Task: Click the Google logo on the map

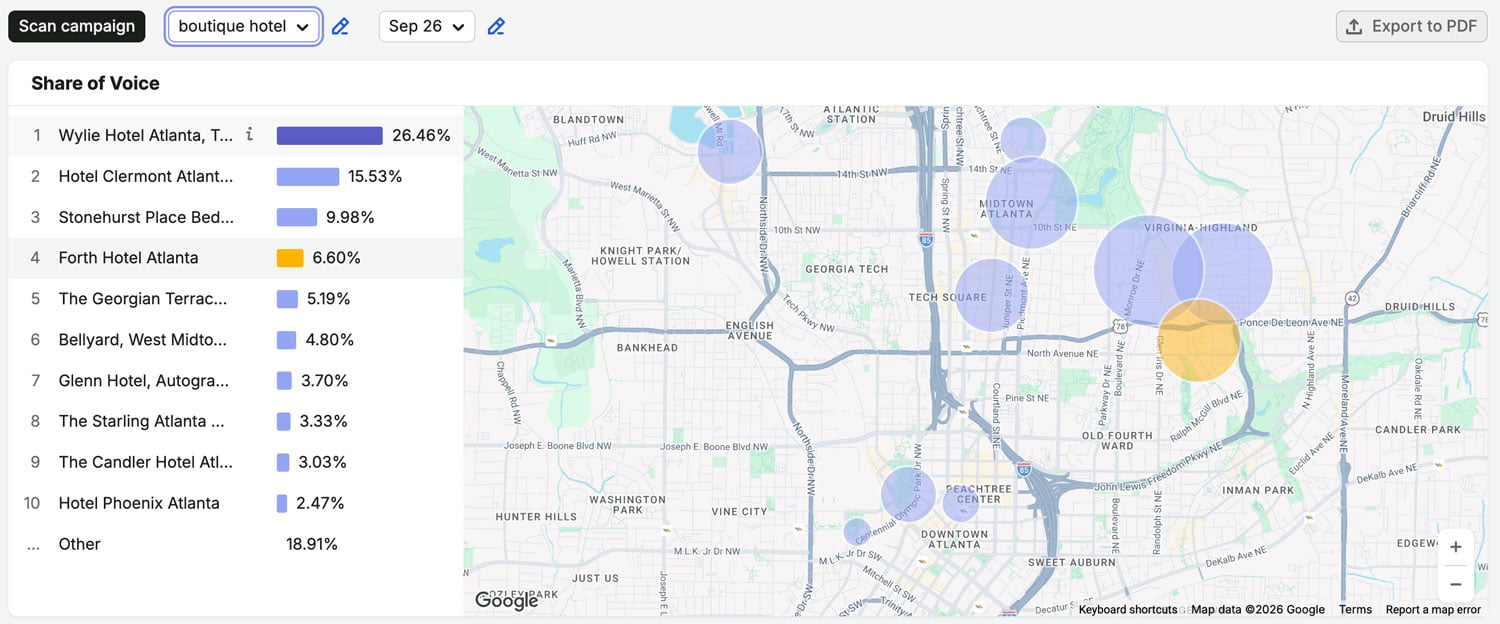Action: (507, 600)
